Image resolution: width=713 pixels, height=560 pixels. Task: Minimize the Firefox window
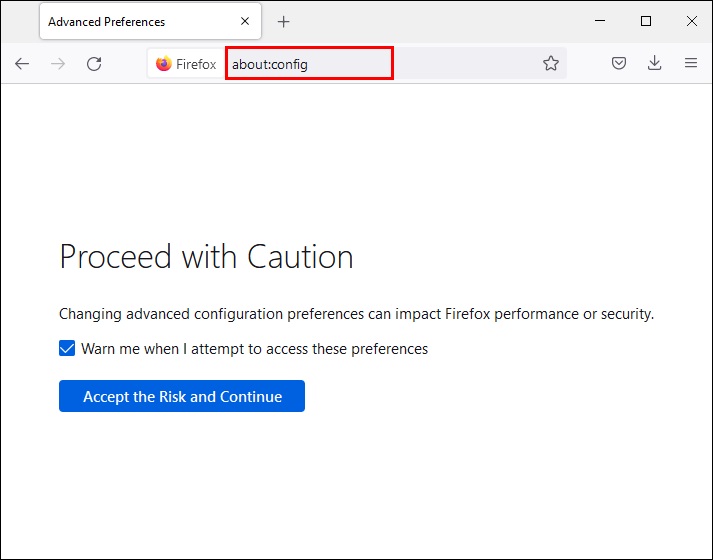601,21
